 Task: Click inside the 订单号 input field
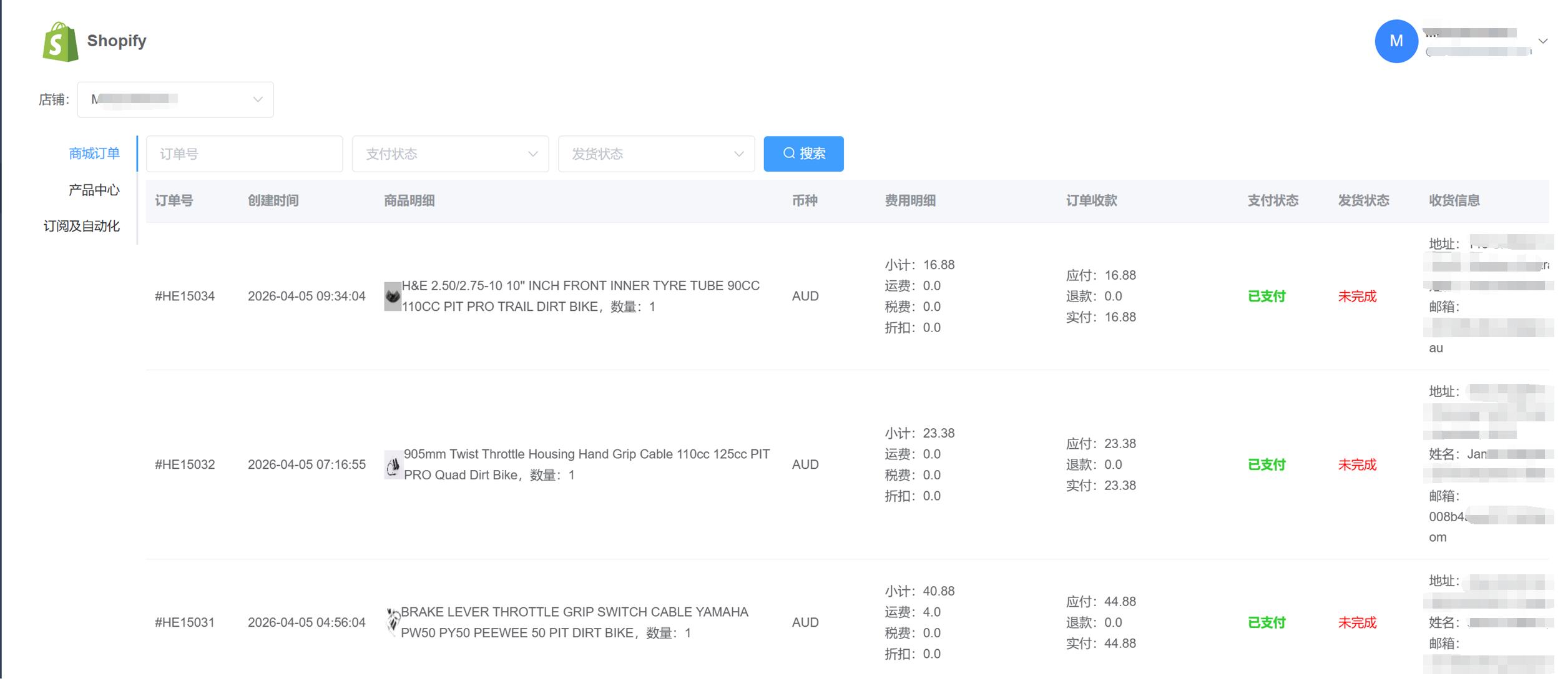[243, 154]
